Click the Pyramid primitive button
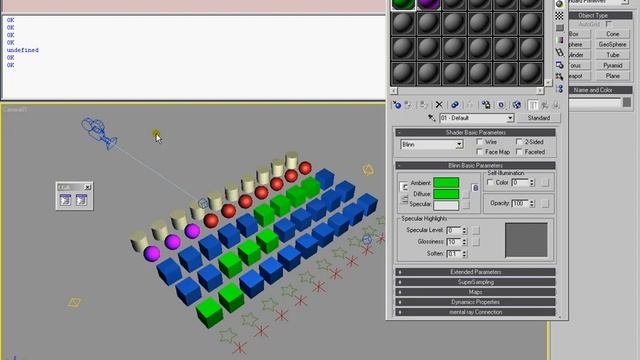 (x=613, y=65)
